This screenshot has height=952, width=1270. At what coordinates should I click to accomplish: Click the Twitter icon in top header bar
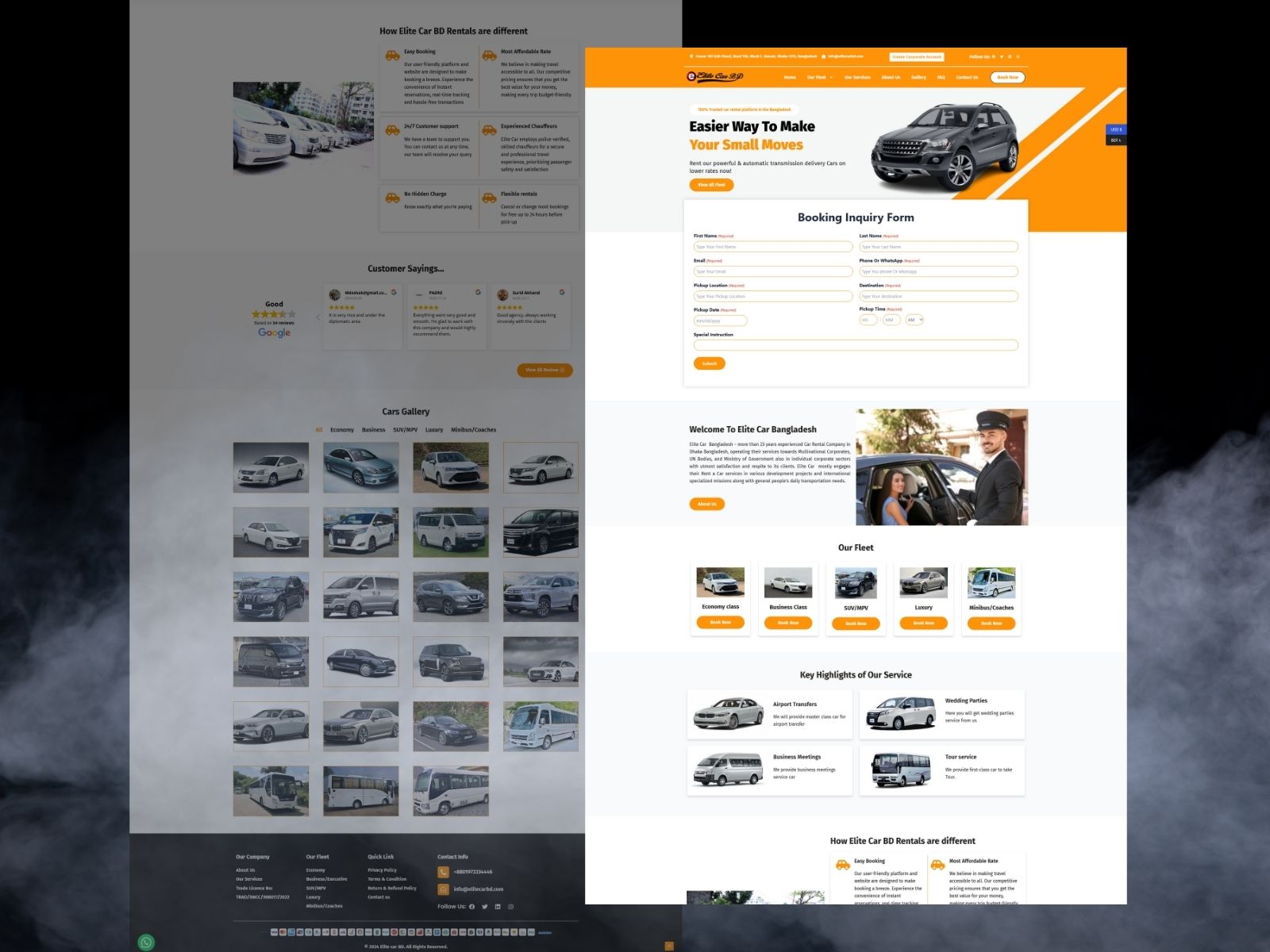(x=1002, y=57)
